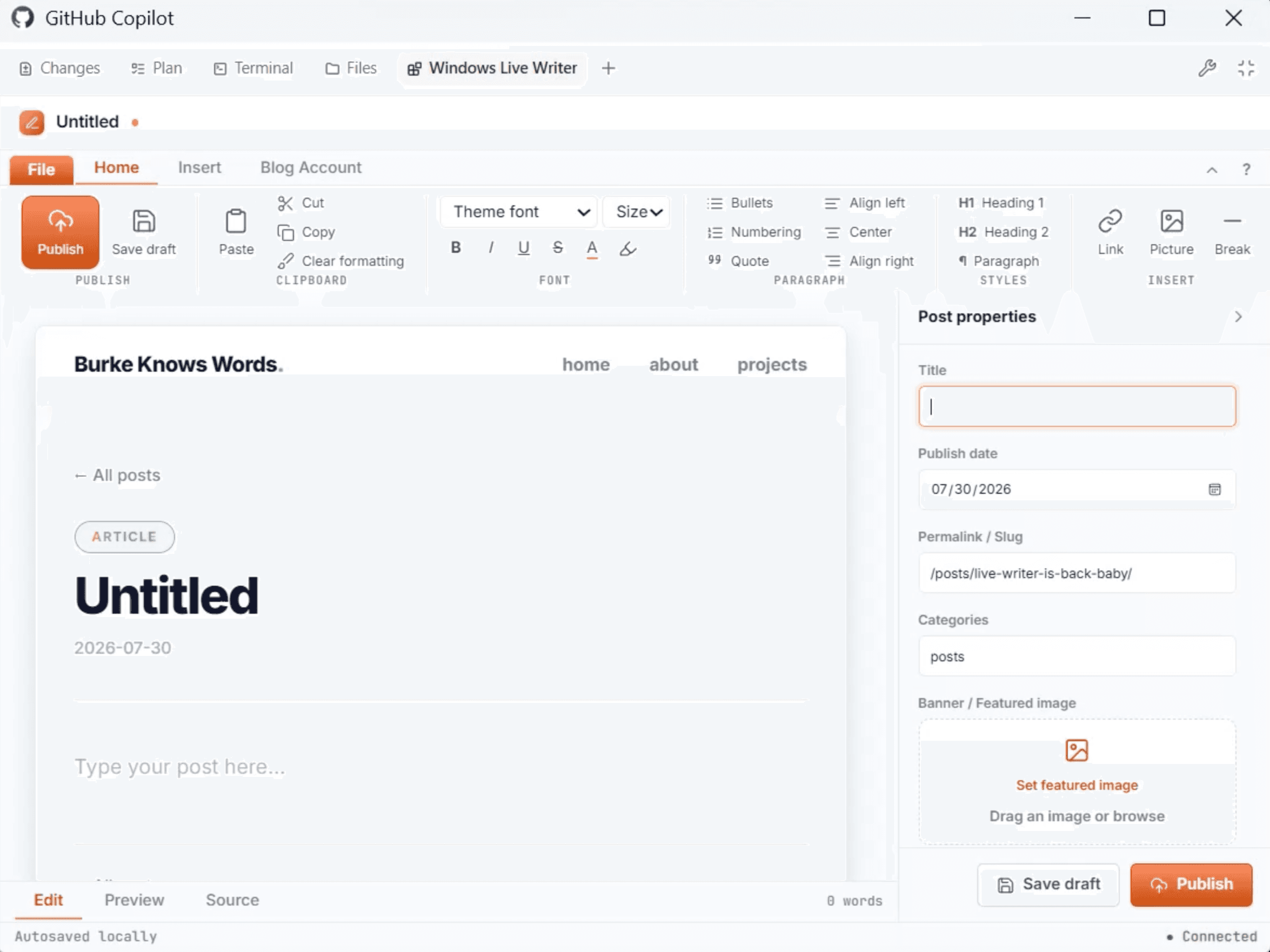1270x952 pixels.
Task: Open the font Size dropdown
Action: click(636, 212)
